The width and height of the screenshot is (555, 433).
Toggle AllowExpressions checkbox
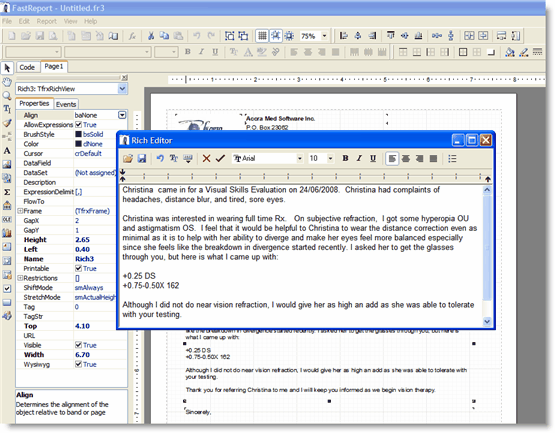click(78, 125)
